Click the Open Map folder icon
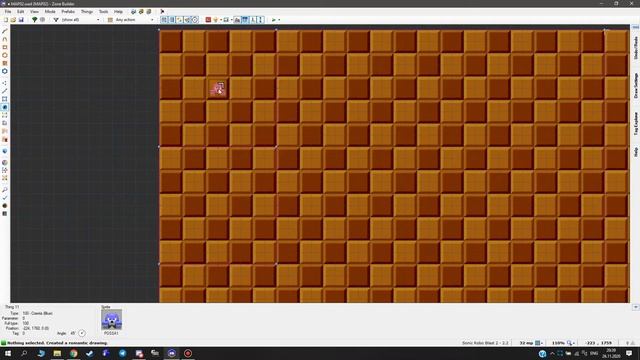The height and width of the screenshot is (360, 640). [x=13, y=20]
